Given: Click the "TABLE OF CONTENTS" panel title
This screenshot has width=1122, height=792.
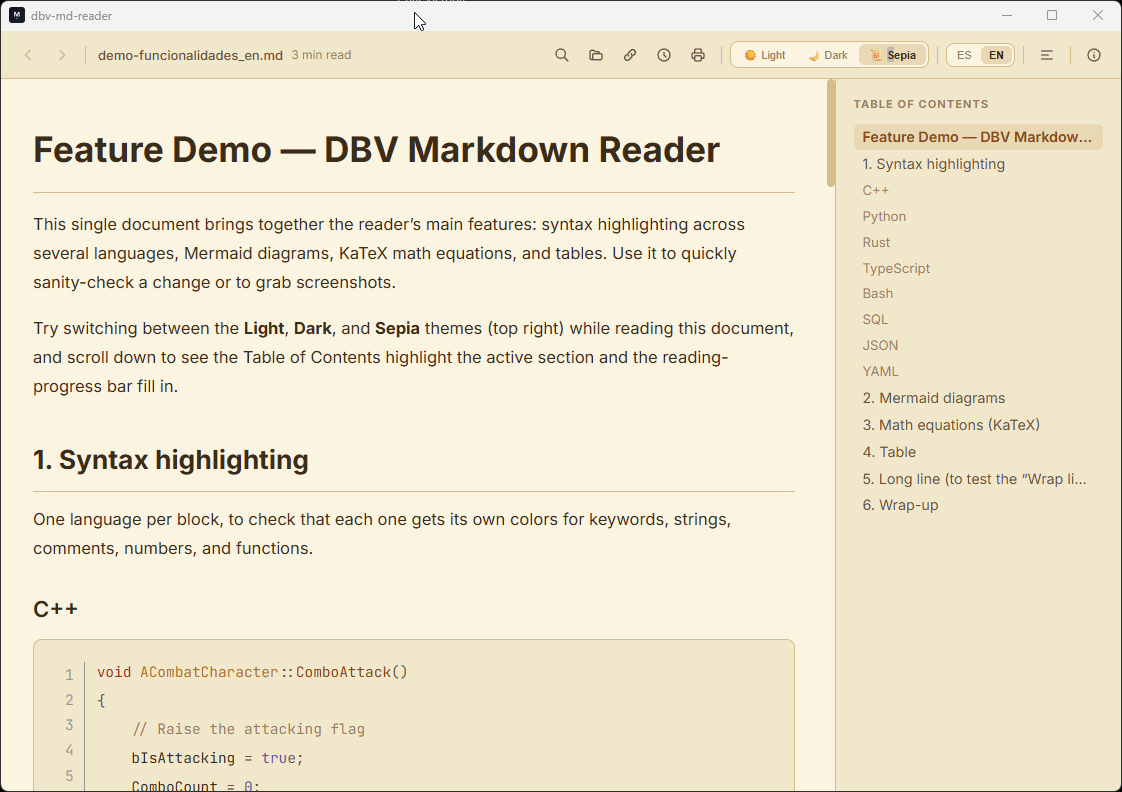Looking at the screenshot, I should click(x=921, y=104).
